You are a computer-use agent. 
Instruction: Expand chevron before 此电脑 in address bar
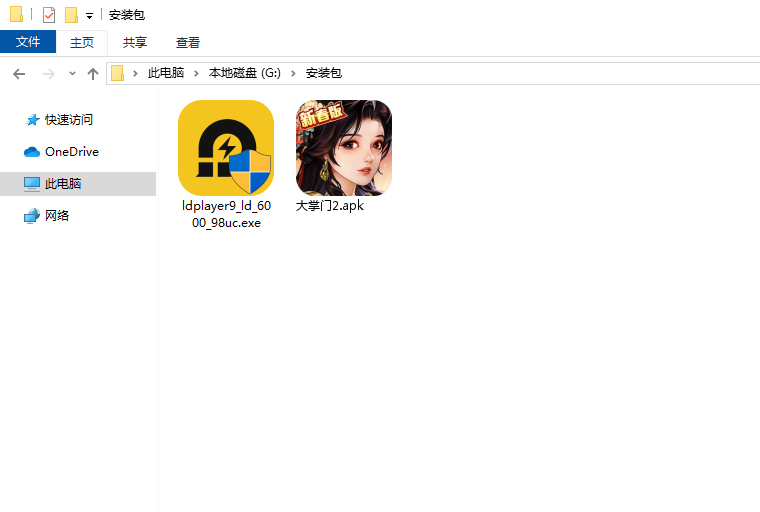click(135, 73)
